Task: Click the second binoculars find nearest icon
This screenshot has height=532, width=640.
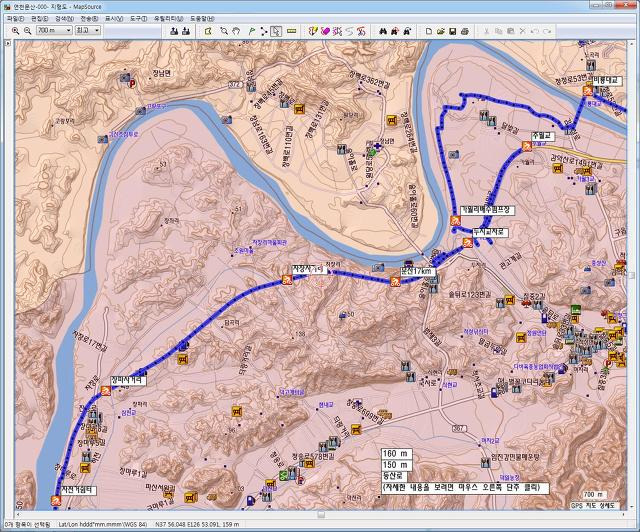Action: pos(395,31)
